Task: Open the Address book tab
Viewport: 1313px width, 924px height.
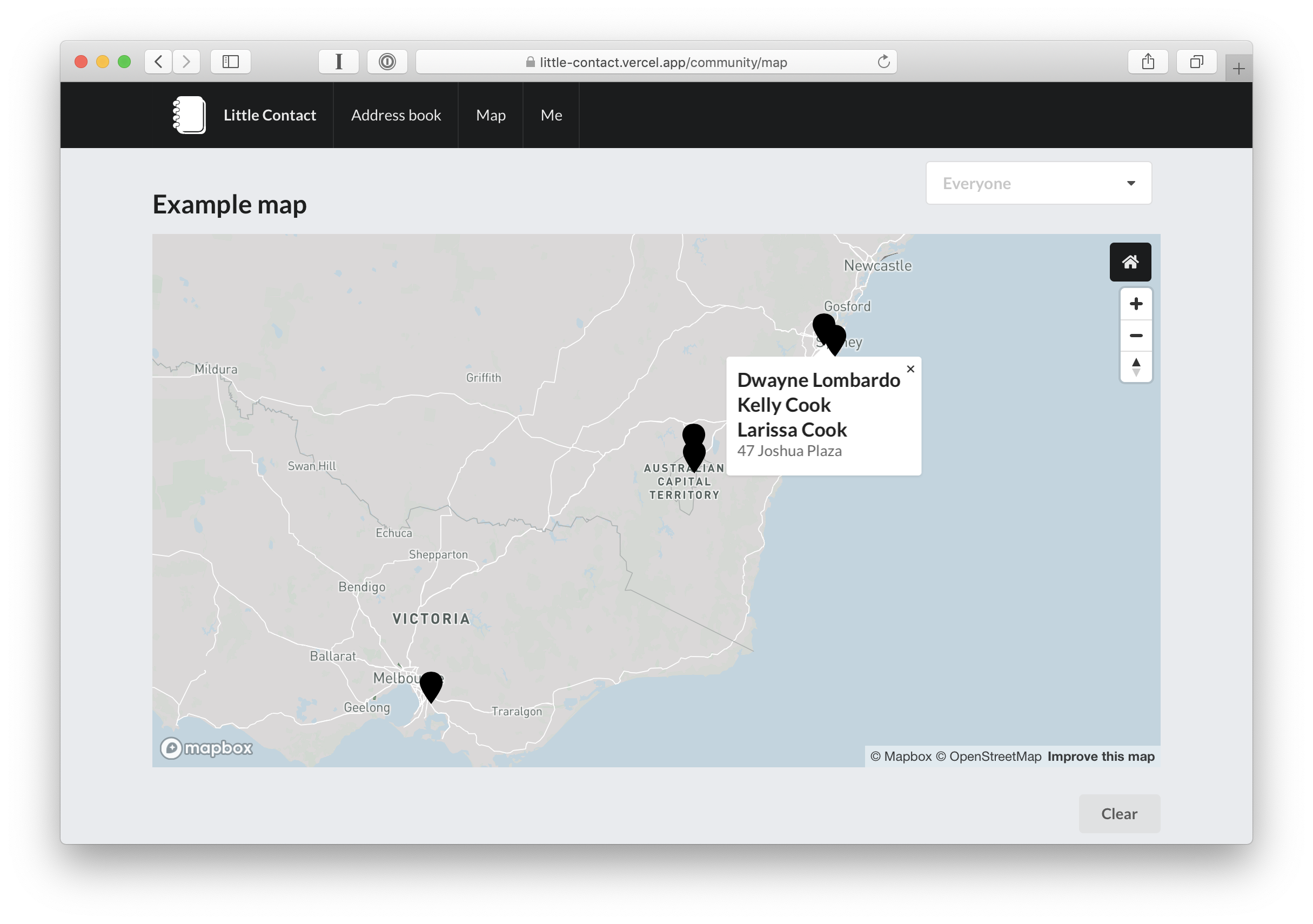Action: 396,115
